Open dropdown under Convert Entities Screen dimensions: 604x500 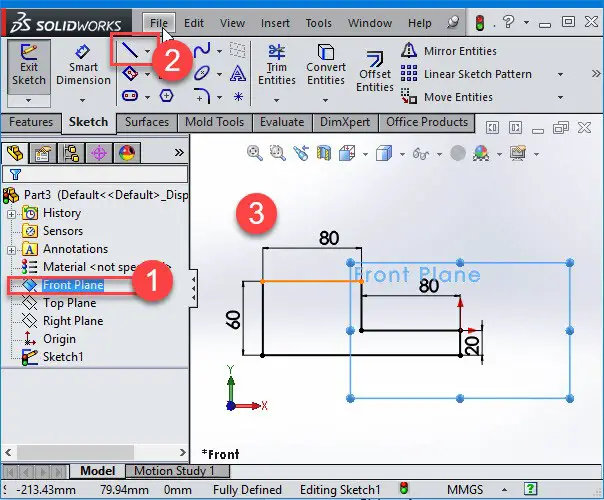[325, 101]
